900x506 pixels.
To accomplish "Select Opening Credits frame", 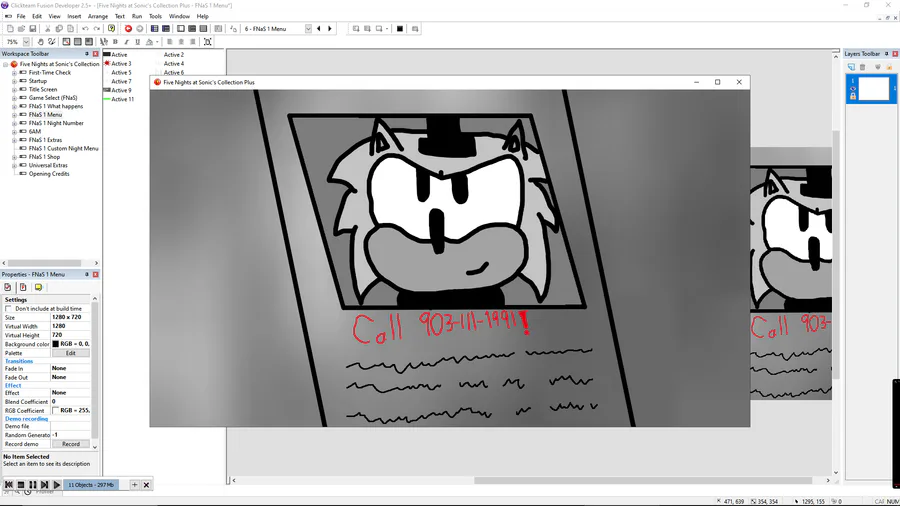I will tap(49, 174).
